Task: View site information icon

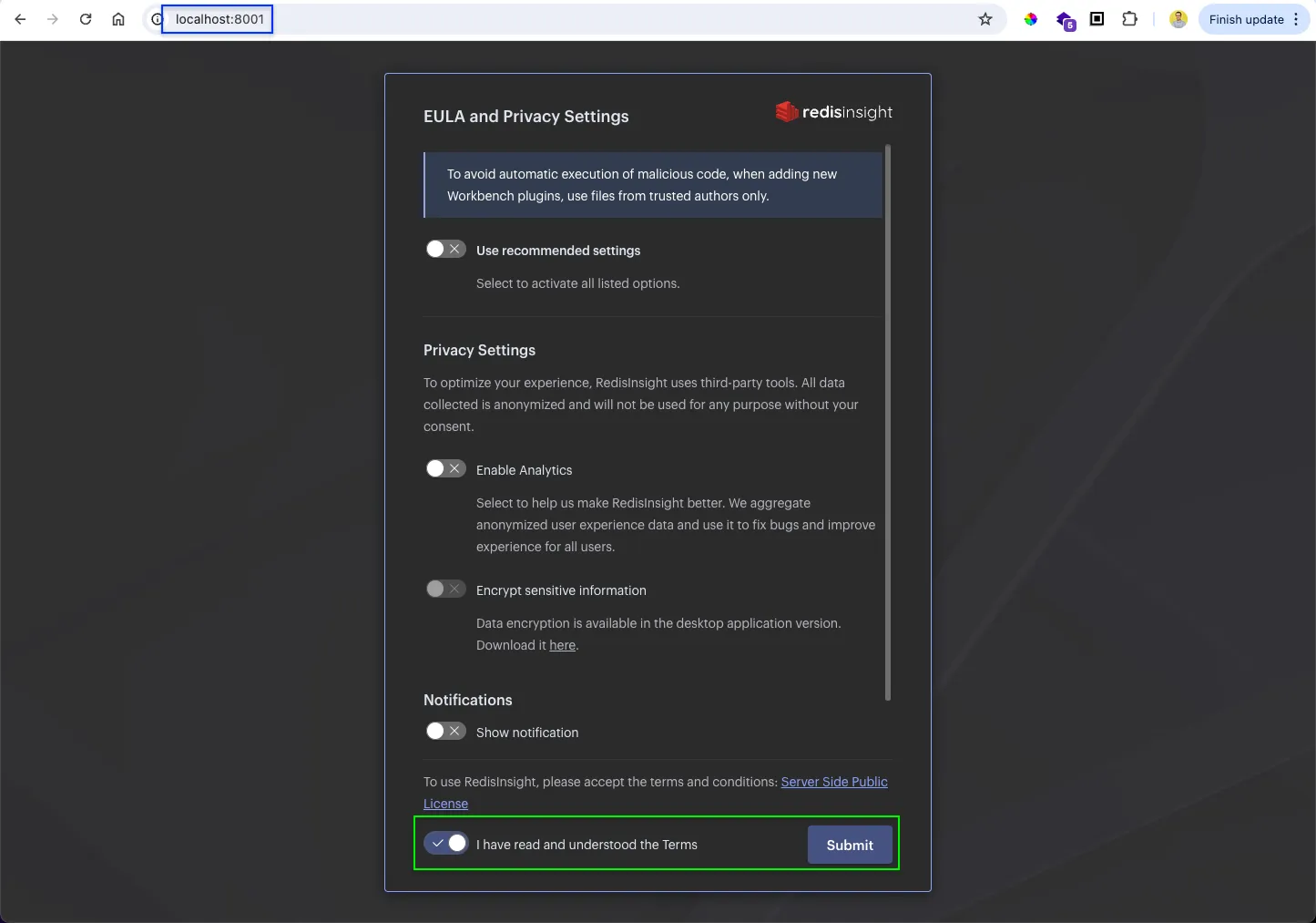Action: click(157, 19)
